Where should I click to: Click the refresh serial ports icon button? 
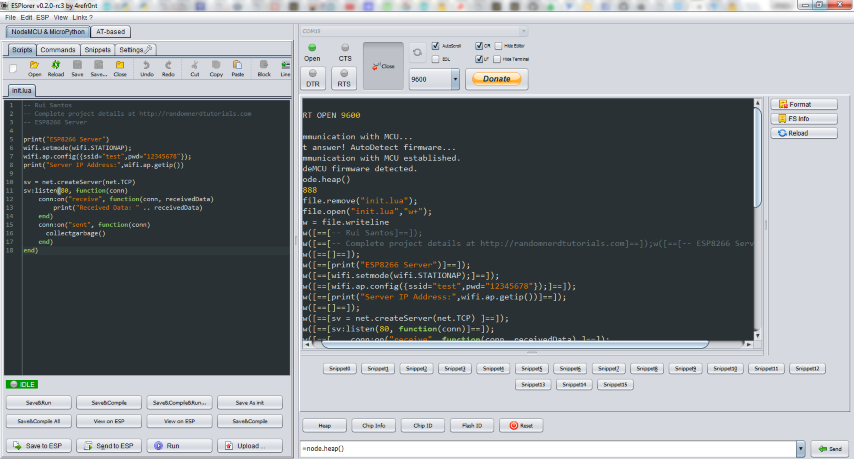point(417,52)
